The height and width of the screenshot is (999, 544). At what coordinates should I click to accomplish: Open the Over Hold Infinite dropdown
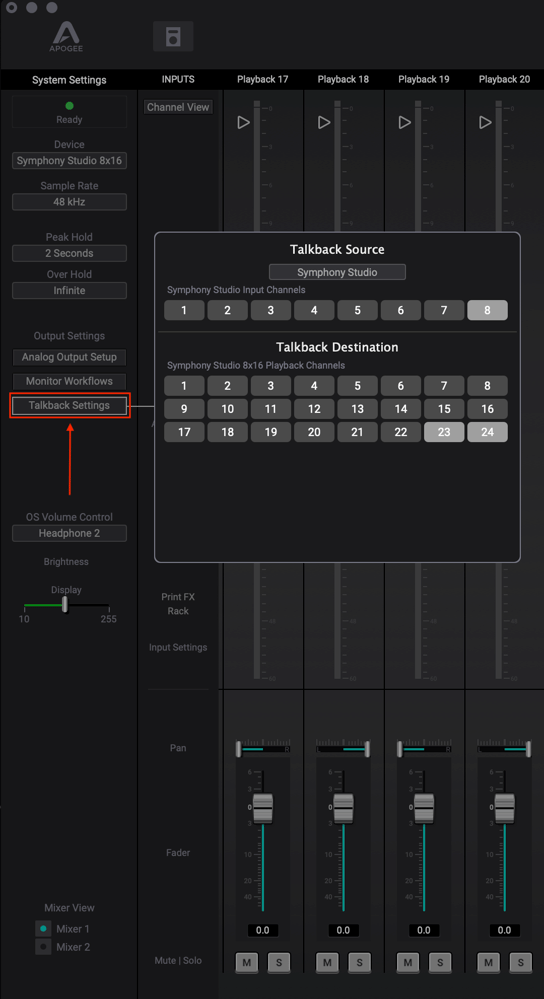pos(69,291)
